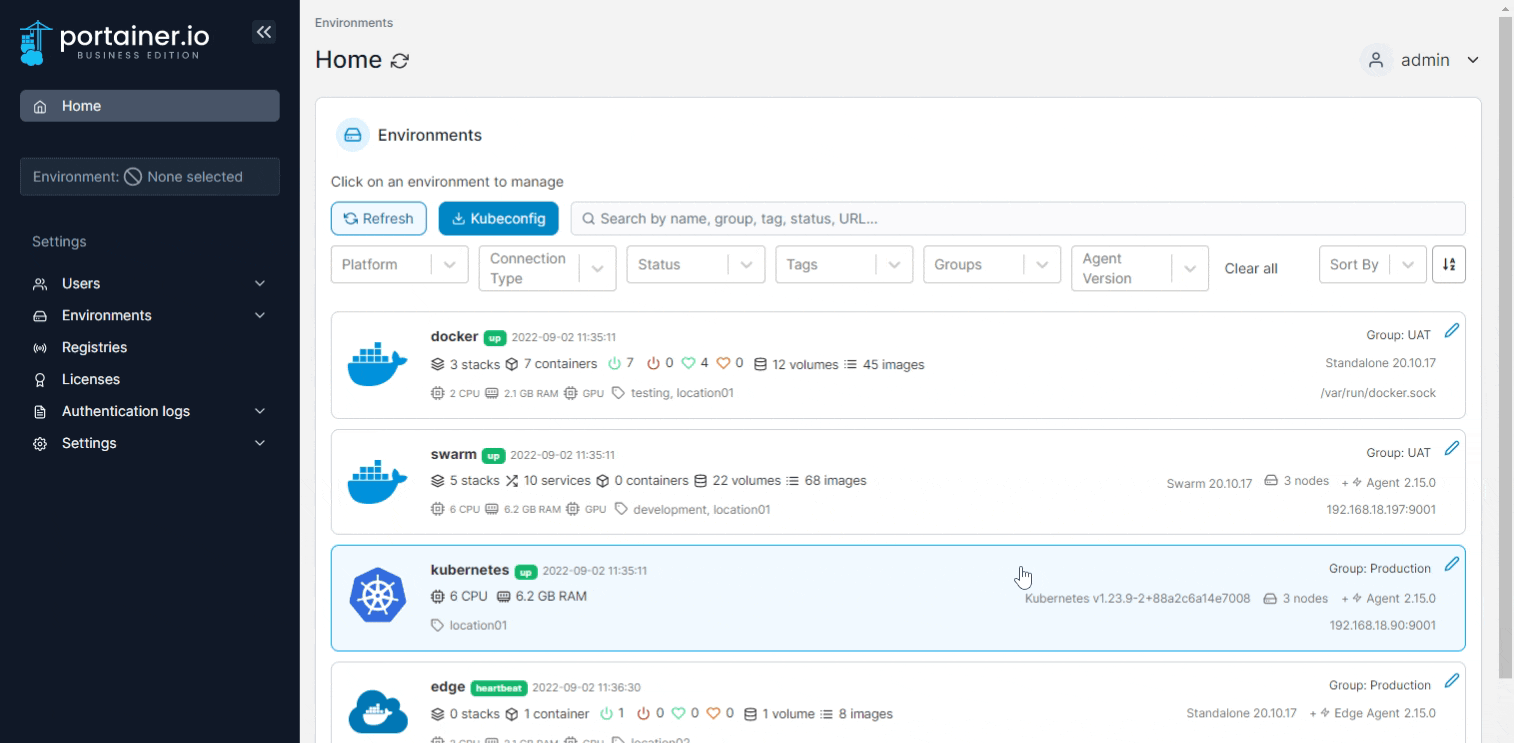
Task: Click the Environments breadcrumb
Action: [x=354, y=23]
